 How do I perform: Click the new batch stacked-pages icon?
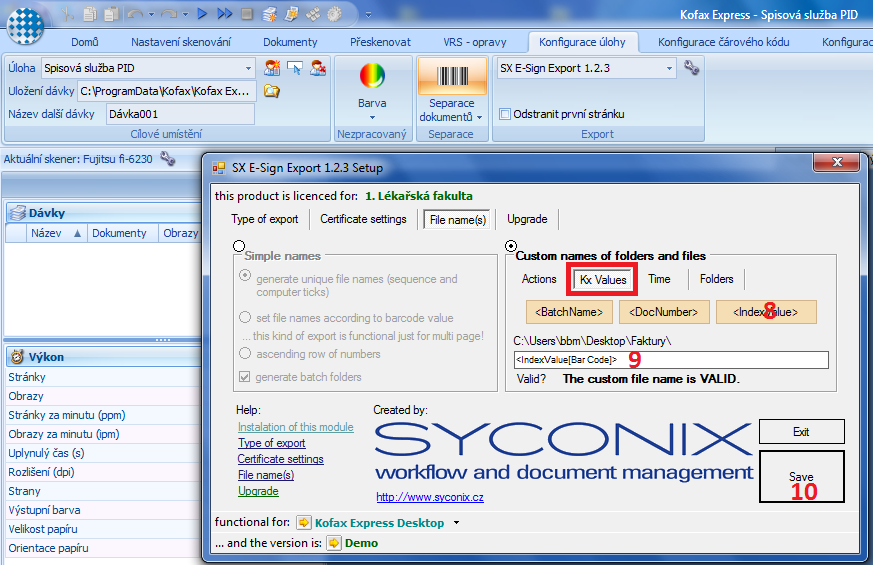269,14
